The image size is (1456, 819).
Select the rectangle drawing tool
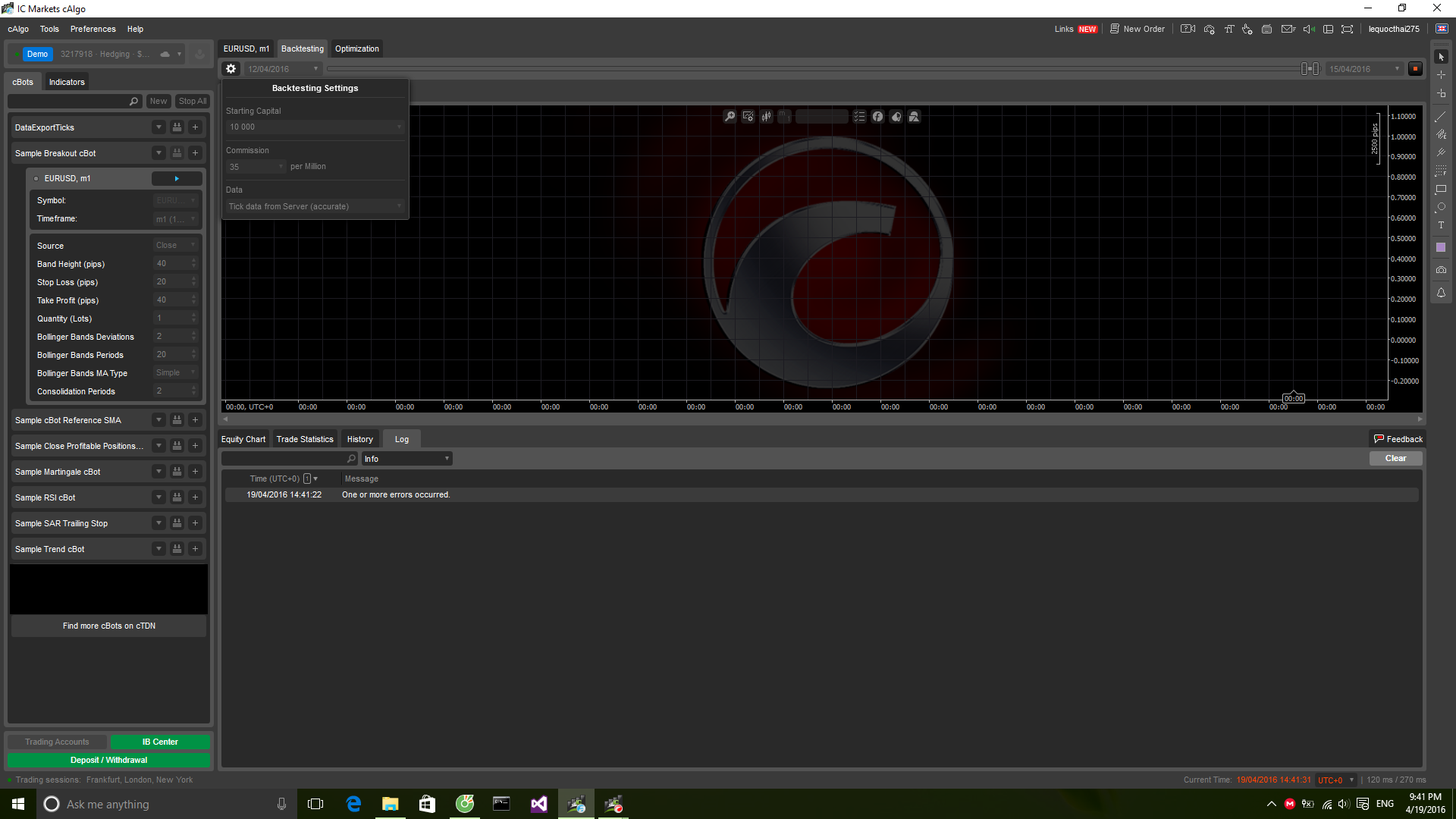pyautogui.click(x=1441, y=189)
